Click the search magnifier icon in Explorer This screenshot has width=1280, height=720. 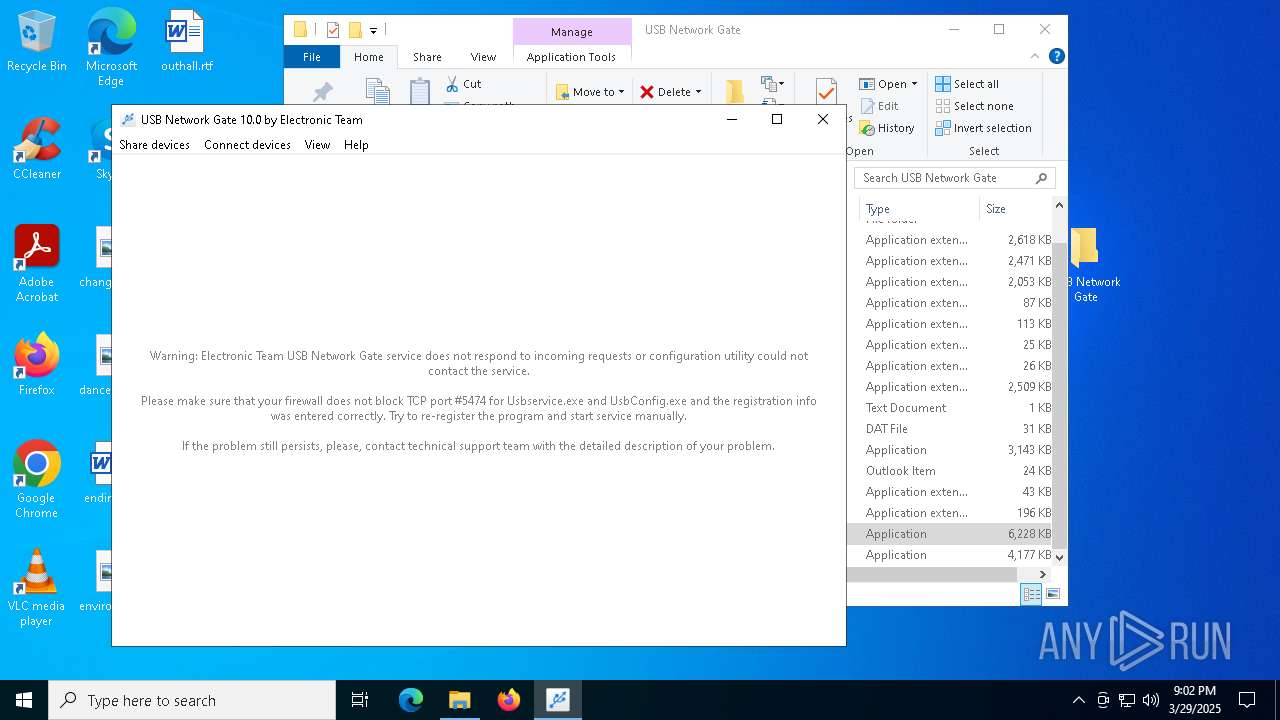[1041, 178]
